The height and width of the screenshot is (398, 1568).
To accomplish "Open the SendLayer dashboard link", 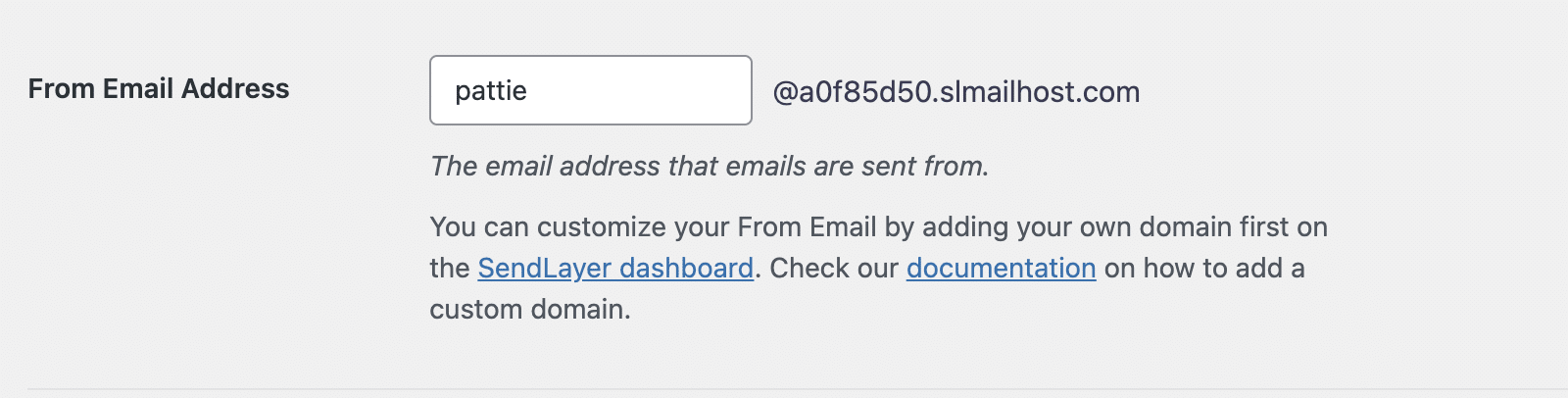I will coord(615,268).
